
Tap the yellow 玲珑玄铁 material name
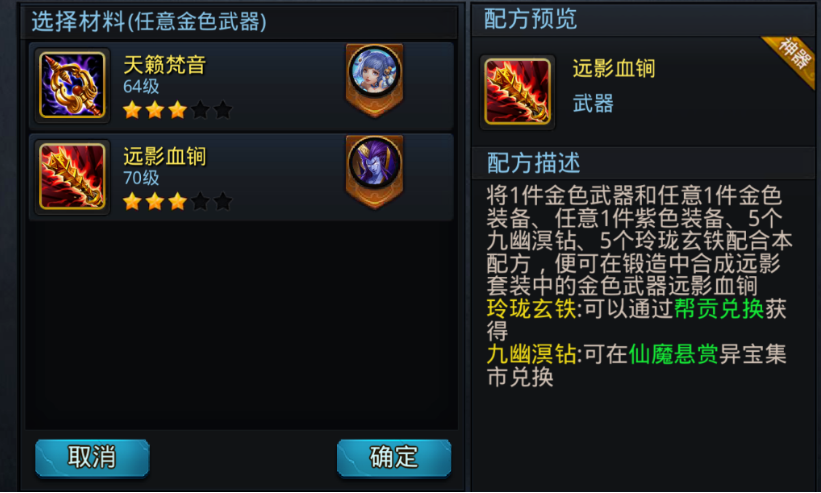531,309
